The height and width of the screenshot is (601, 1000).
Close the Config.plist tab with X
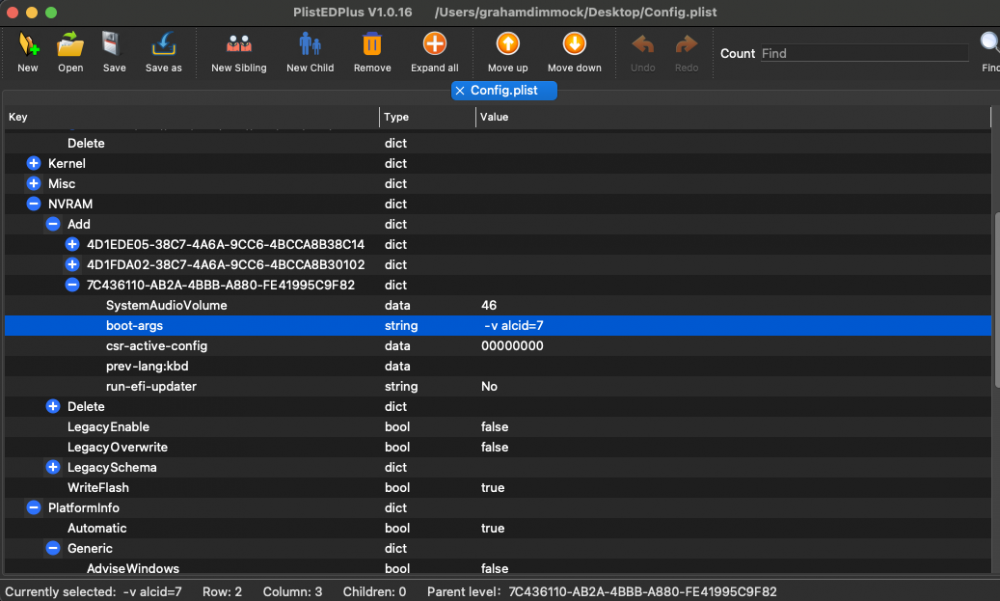tap(460, 91)
